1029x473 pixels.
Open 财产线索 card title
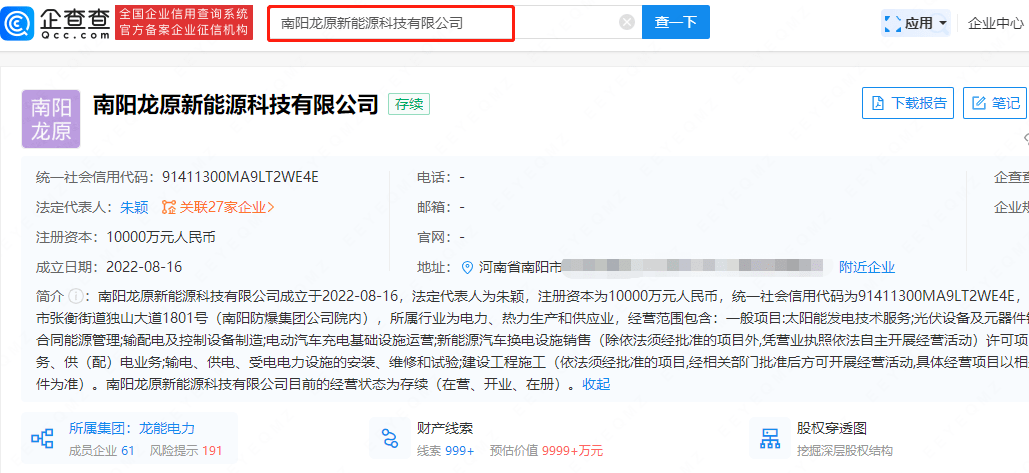445,428
